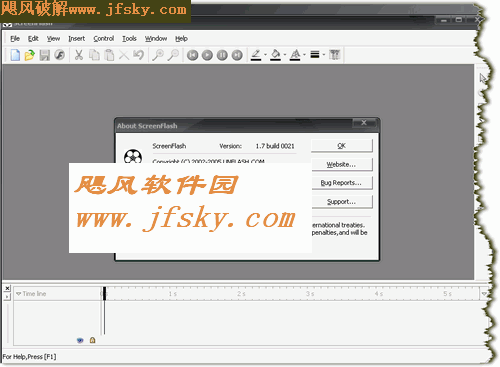Open the dropdown arrow at timeline ruler end

[x=484, y=294]
